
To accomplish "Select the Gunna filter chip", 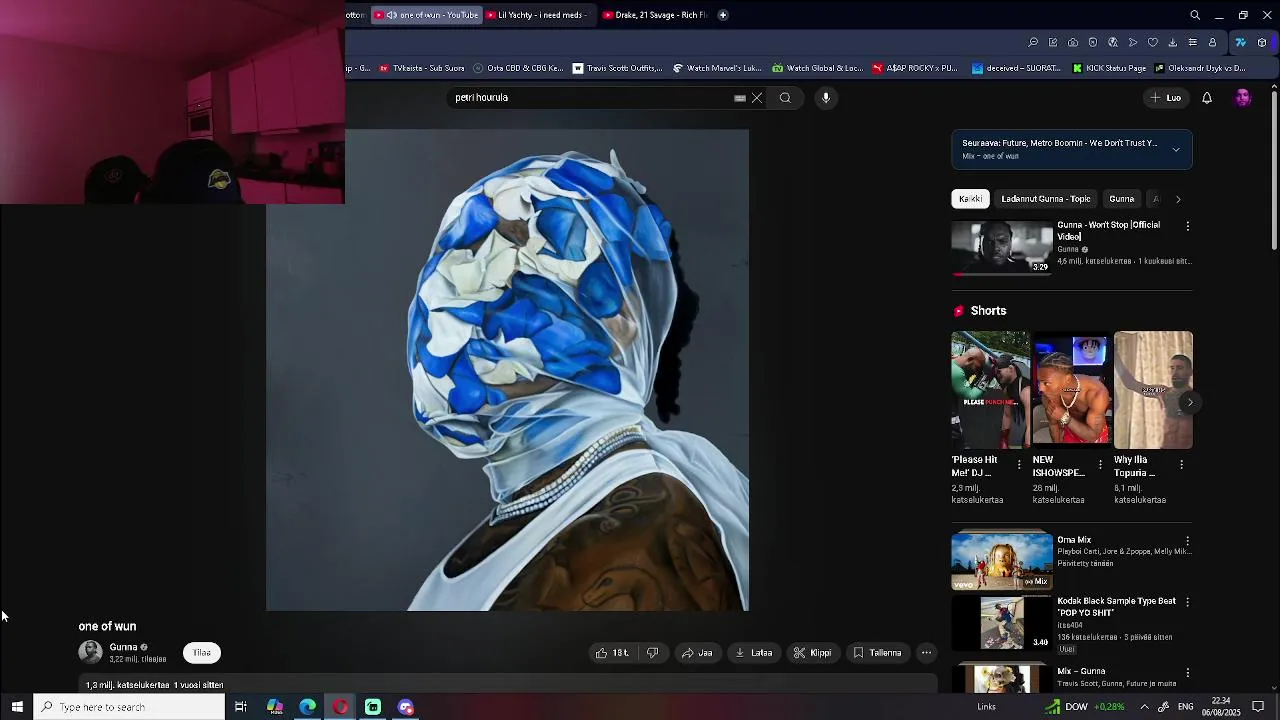I will (1122, 199).
